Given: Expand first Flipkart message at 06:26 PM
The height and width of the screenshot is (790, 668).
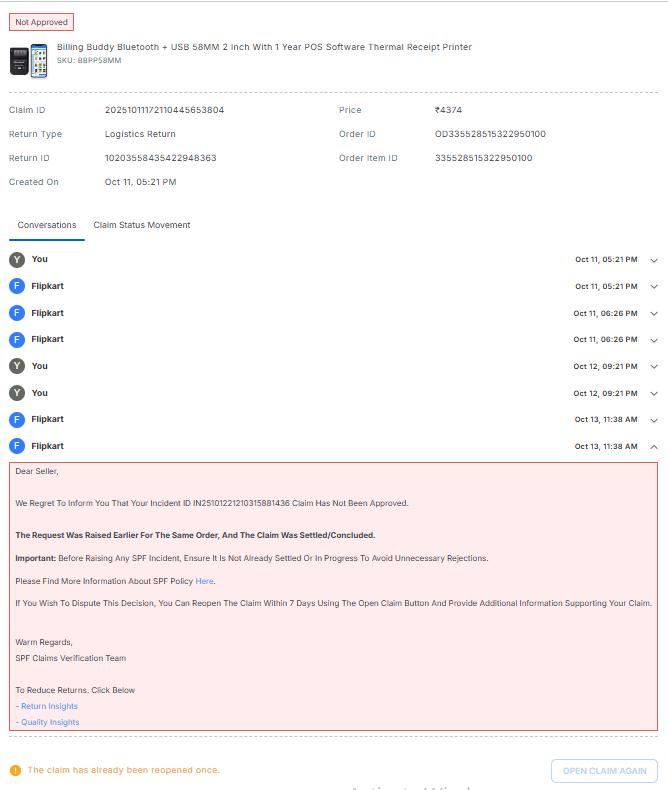Looking at the screenshot, I should tap(654, 313).
